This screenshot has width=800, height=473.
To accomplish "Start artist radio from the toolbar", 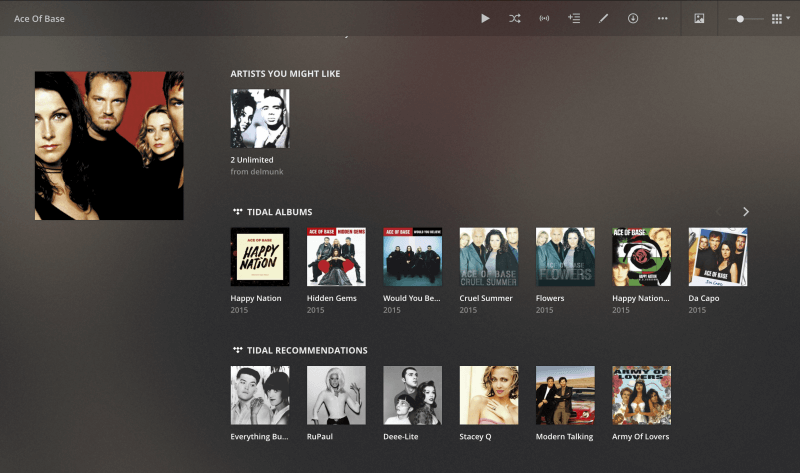I will 544,18.
